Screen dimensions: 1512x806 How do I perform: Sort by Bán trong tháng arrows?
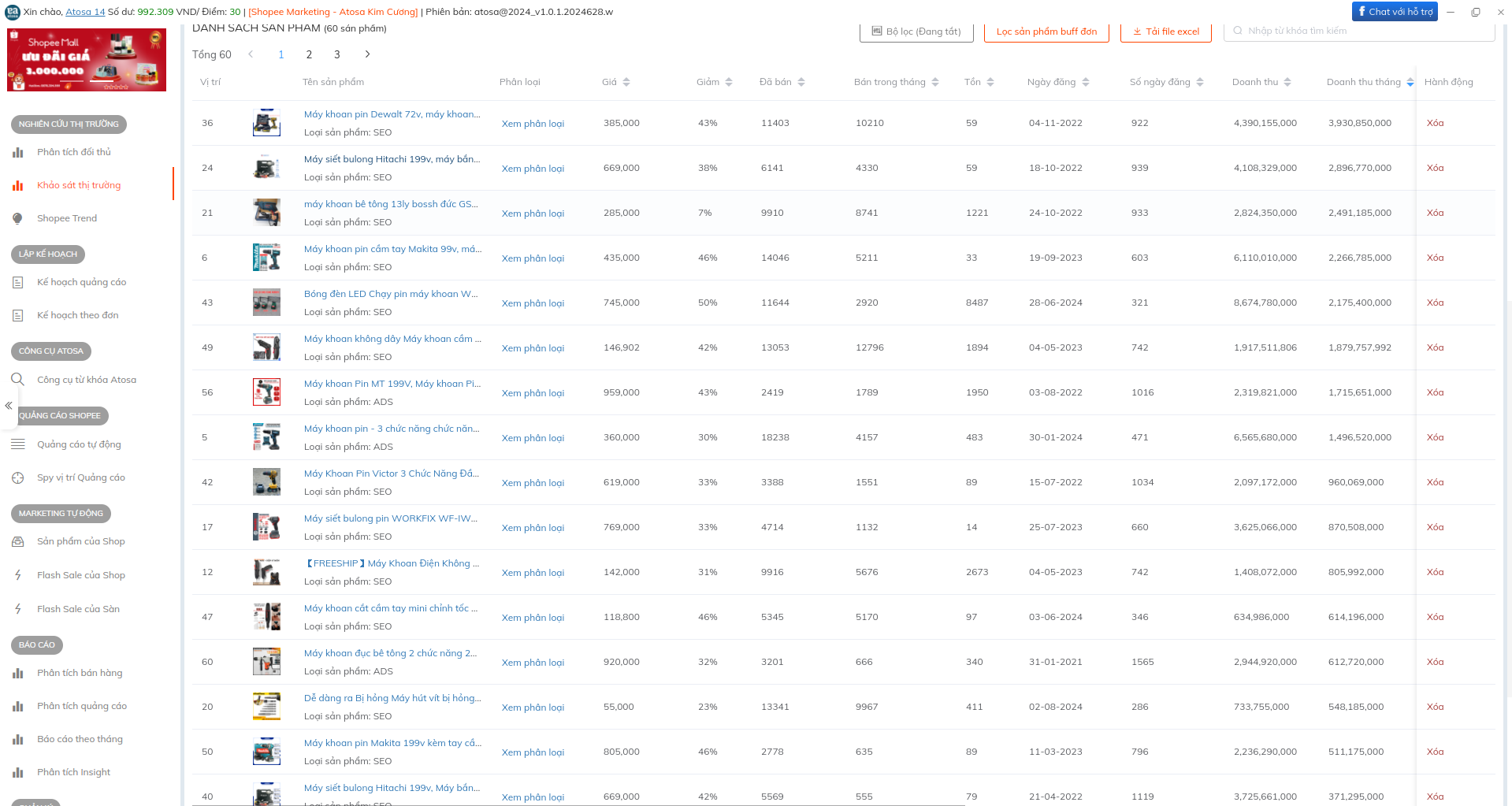click(x=935, y=82)
